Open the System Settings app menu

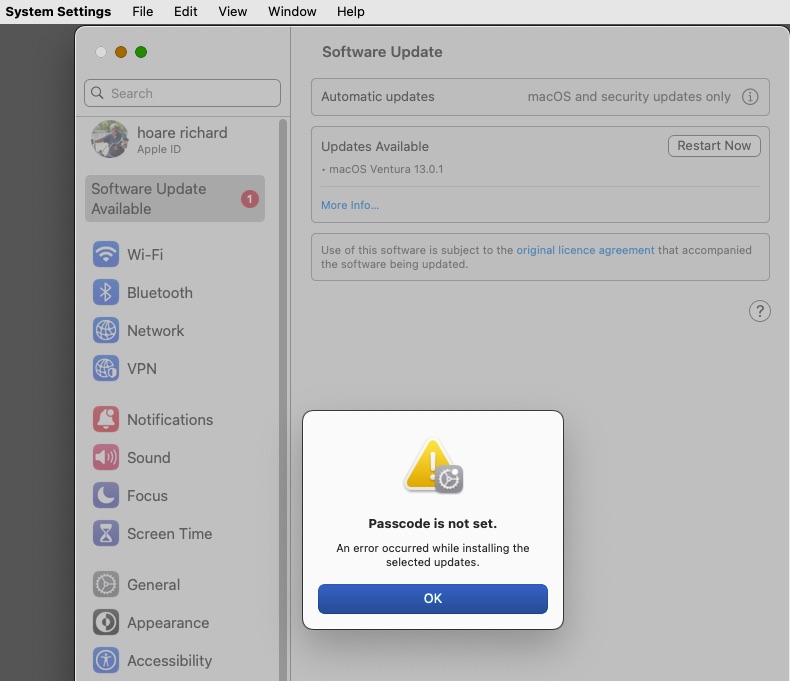click(58, 11)
